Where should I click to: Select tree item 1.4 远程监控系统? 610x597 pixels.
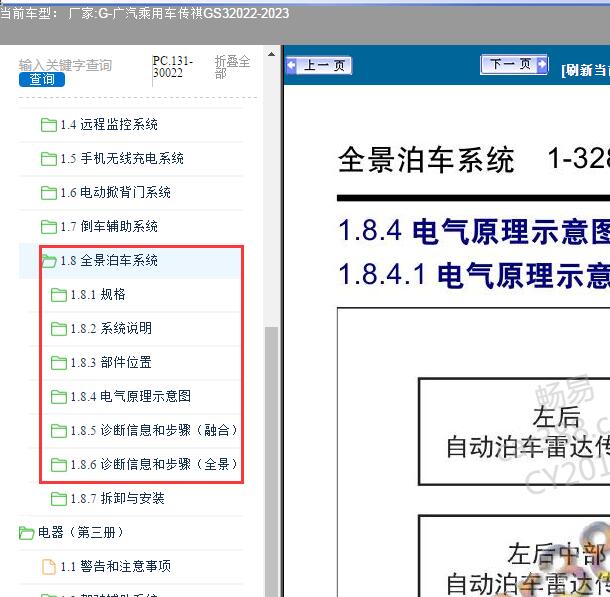109,124
